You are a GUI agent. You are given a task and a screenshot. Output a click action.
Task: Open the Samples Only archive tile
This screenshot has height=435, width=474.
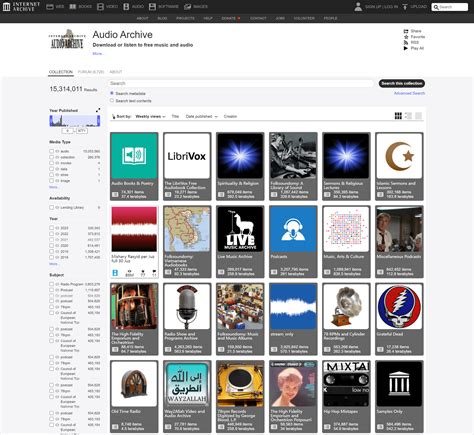(x=399, y=396)
